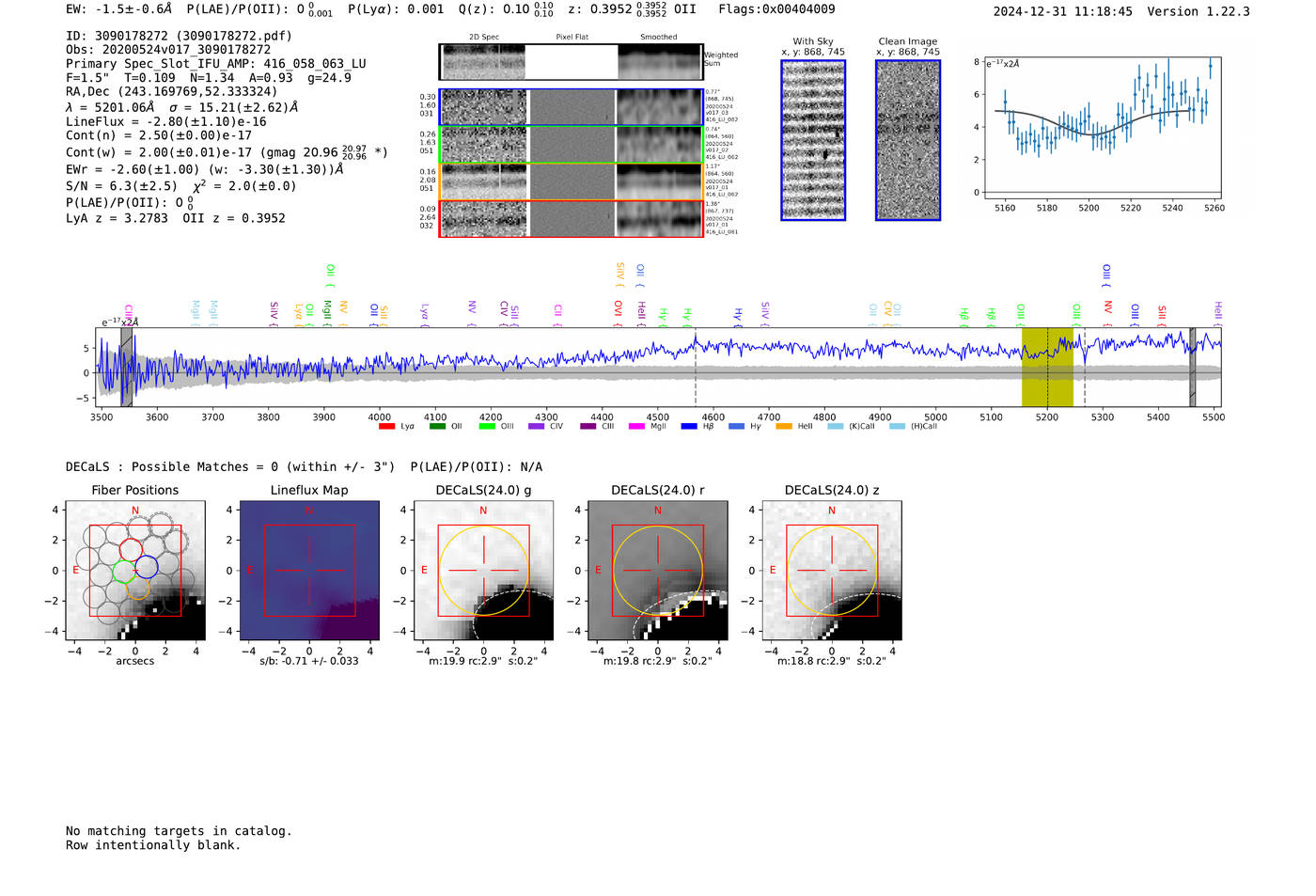Image resolution: width=1316 pixels, height=896 pixels.
Task: Click the dashed vertical line near 4570Å
Action: (696, 367)
